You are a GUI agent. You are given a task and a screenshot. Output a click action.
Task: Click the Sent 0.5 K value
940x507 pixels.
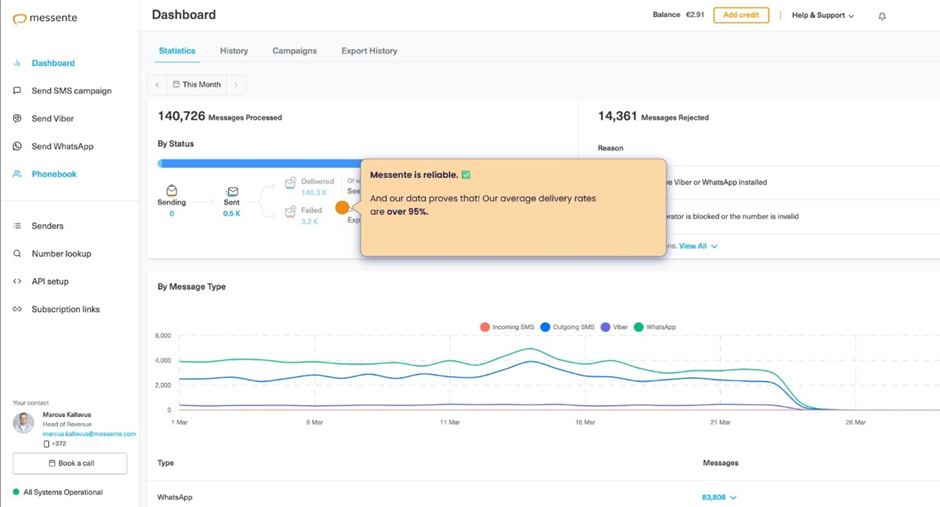[x=231, y=213]
